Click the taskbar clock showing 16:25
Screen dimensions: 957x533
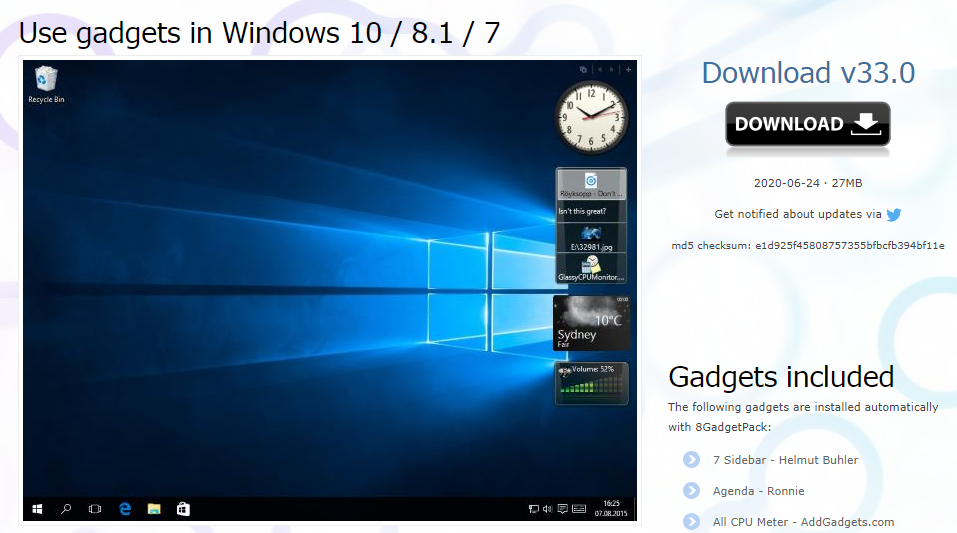point(611,509)
